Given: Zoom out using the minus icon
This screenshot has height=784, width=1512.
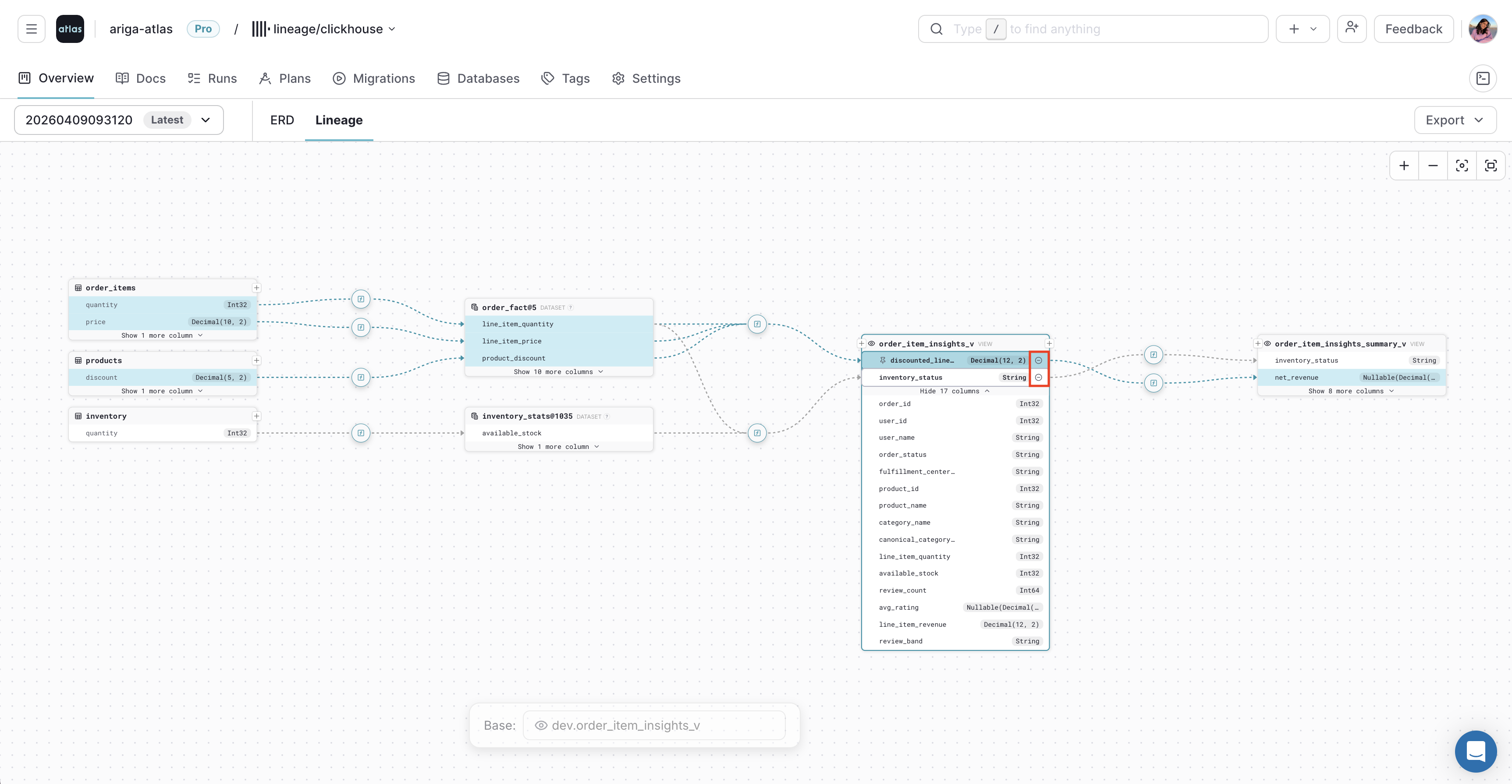Looking at the screenshot, I should (x=1433, y=166).
